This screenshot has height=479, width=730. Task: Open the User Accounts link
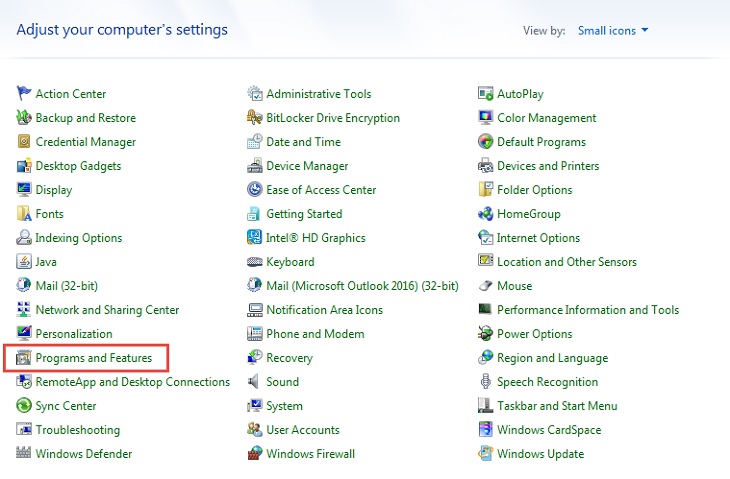[x=303, y=430]
